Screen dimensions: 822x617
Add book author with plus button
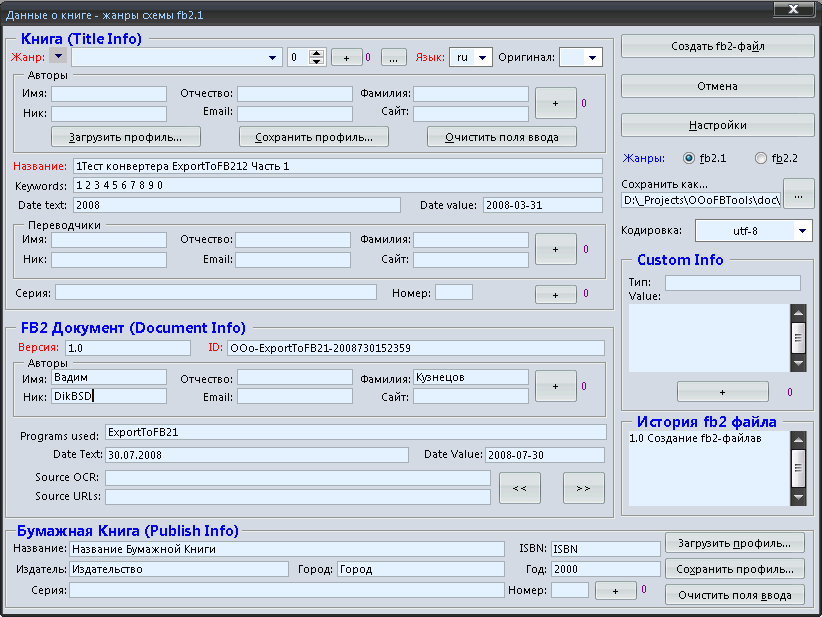555,102
